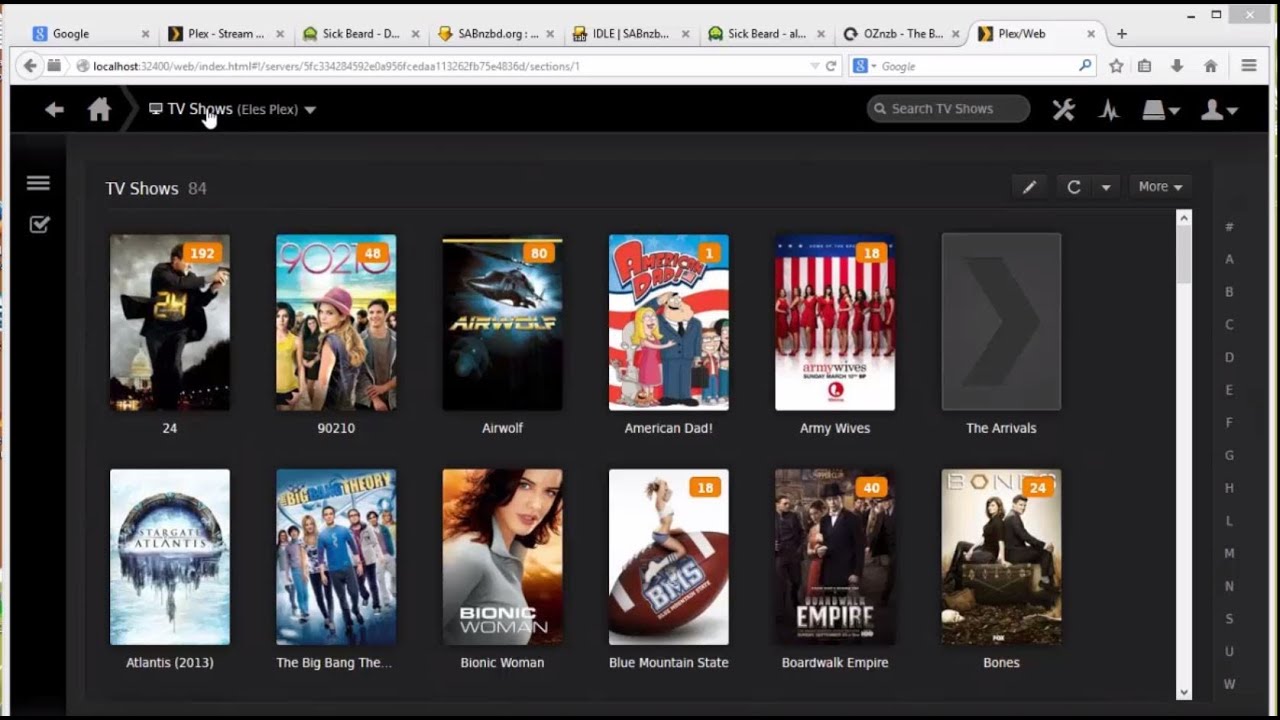
Task: Click the 192 unwatched badge on 24
Action: click(202, 253)
